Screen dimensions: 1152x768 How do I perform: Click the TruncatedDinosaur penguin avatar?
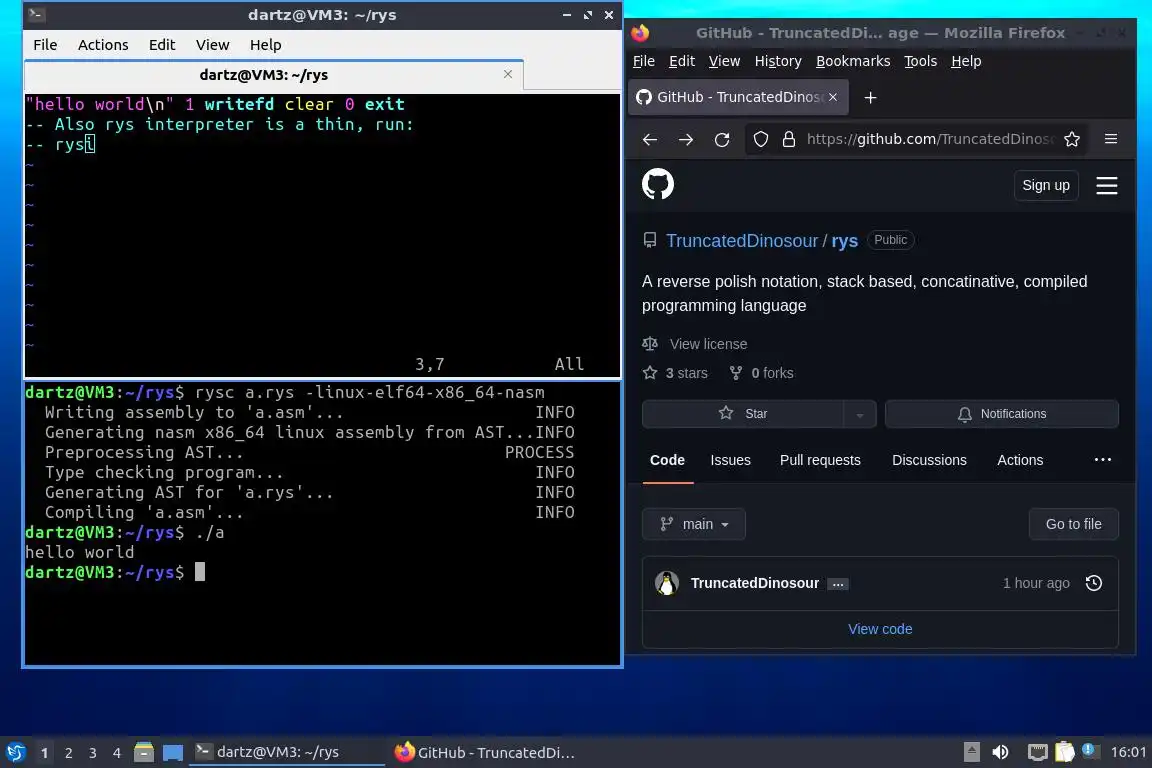coord(666,583)
